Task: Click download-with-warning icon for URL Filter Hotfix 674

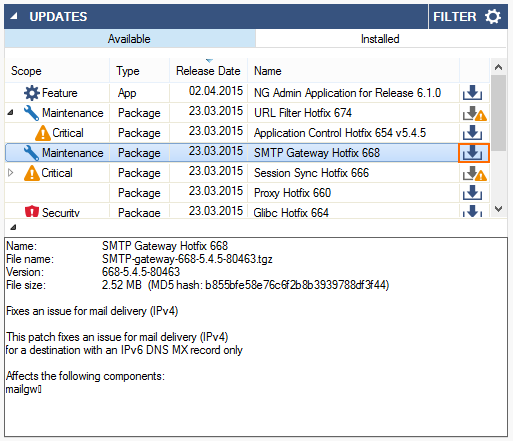Action: click(474, 113)
